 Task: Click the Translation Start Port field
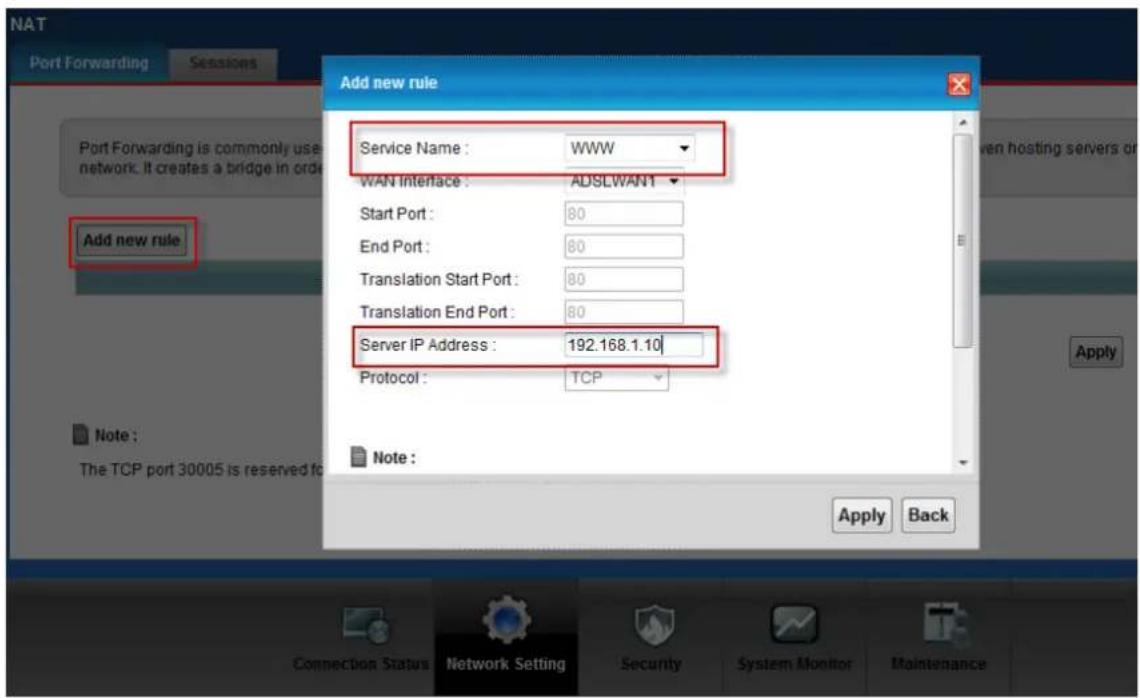(x=624, y=279)
